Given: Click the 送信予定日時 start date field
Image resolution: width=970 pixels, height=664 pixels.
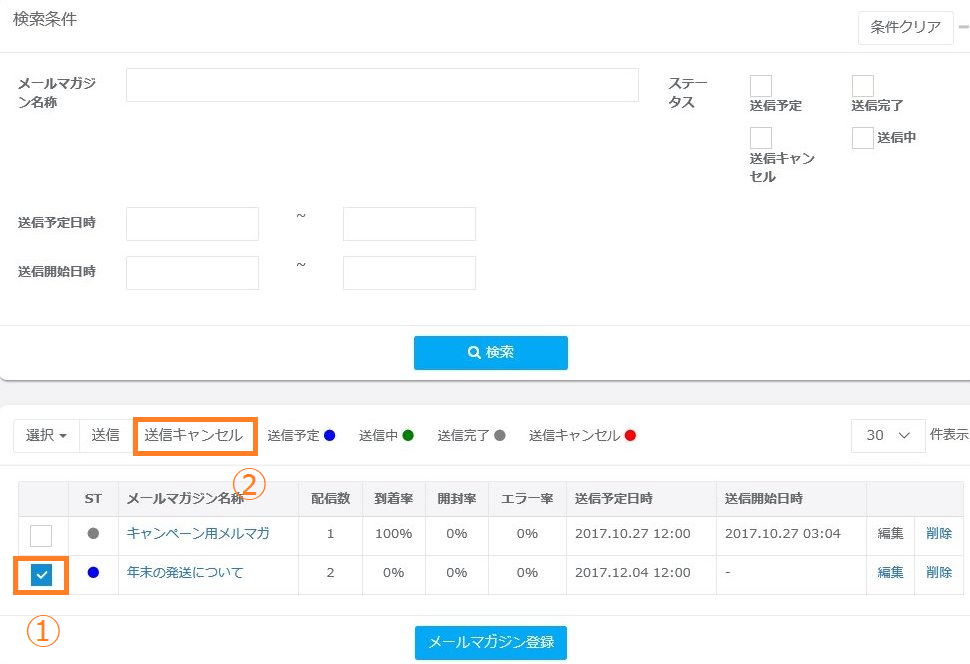Looking at the screenshot, I should coord(192,224).
